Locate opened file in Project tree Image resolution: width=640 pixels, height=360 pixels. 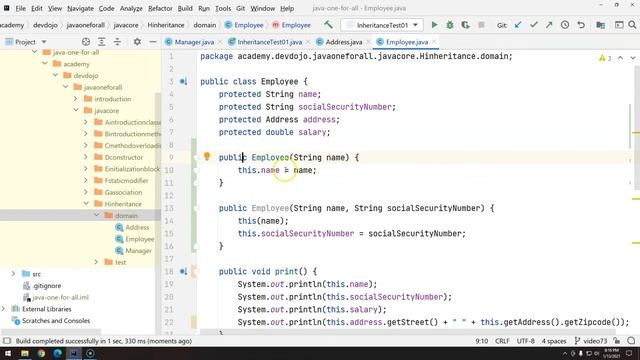coord(86,42)
